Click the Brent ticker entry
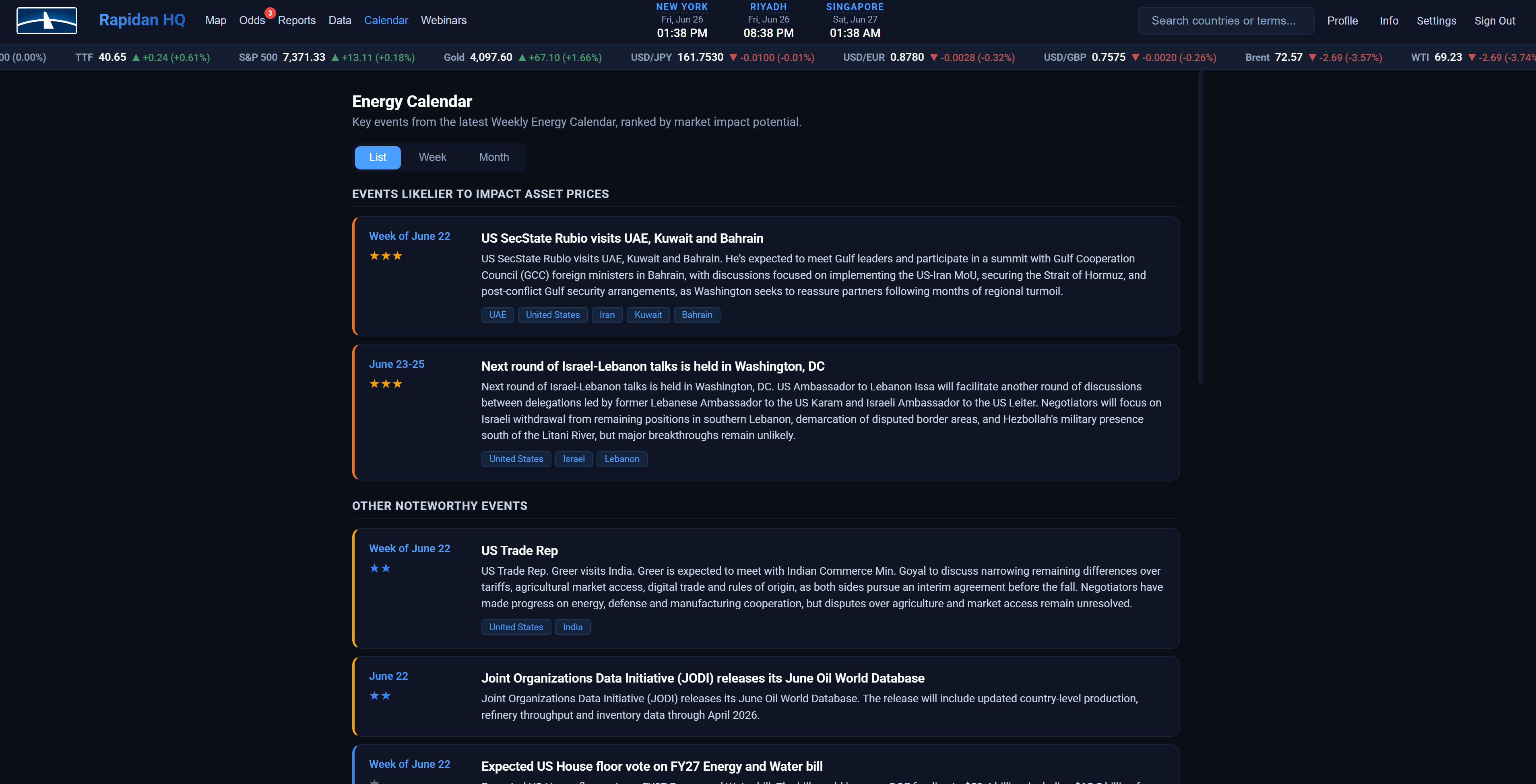 (1313, 57)
